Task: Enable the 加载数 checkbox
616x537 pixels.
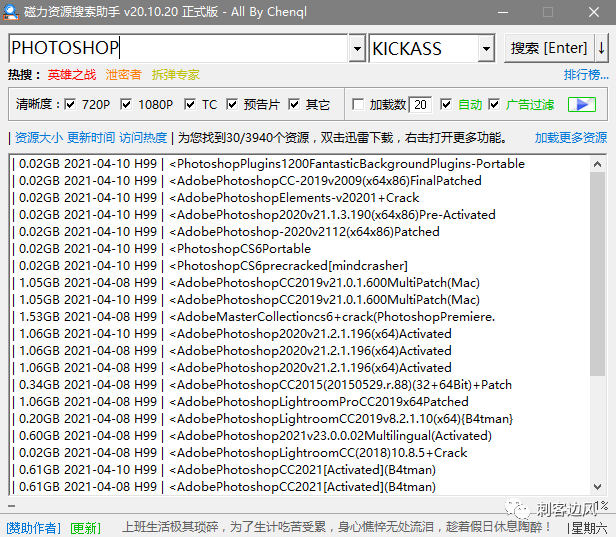Action: click(x=358, y=104)
